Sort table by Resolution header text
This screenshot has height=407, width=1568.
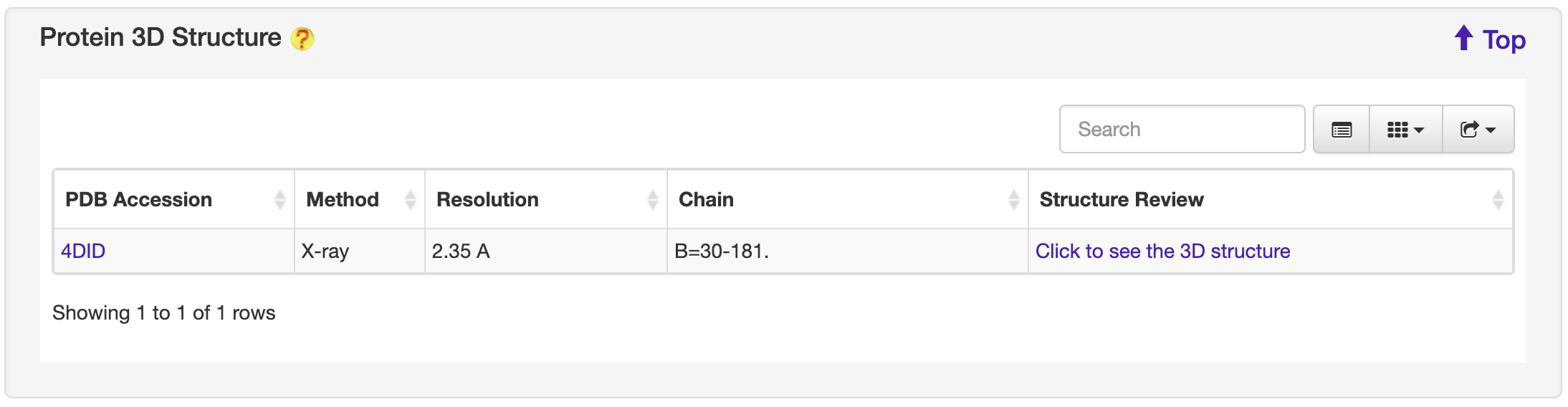click(x=487, y=200)
